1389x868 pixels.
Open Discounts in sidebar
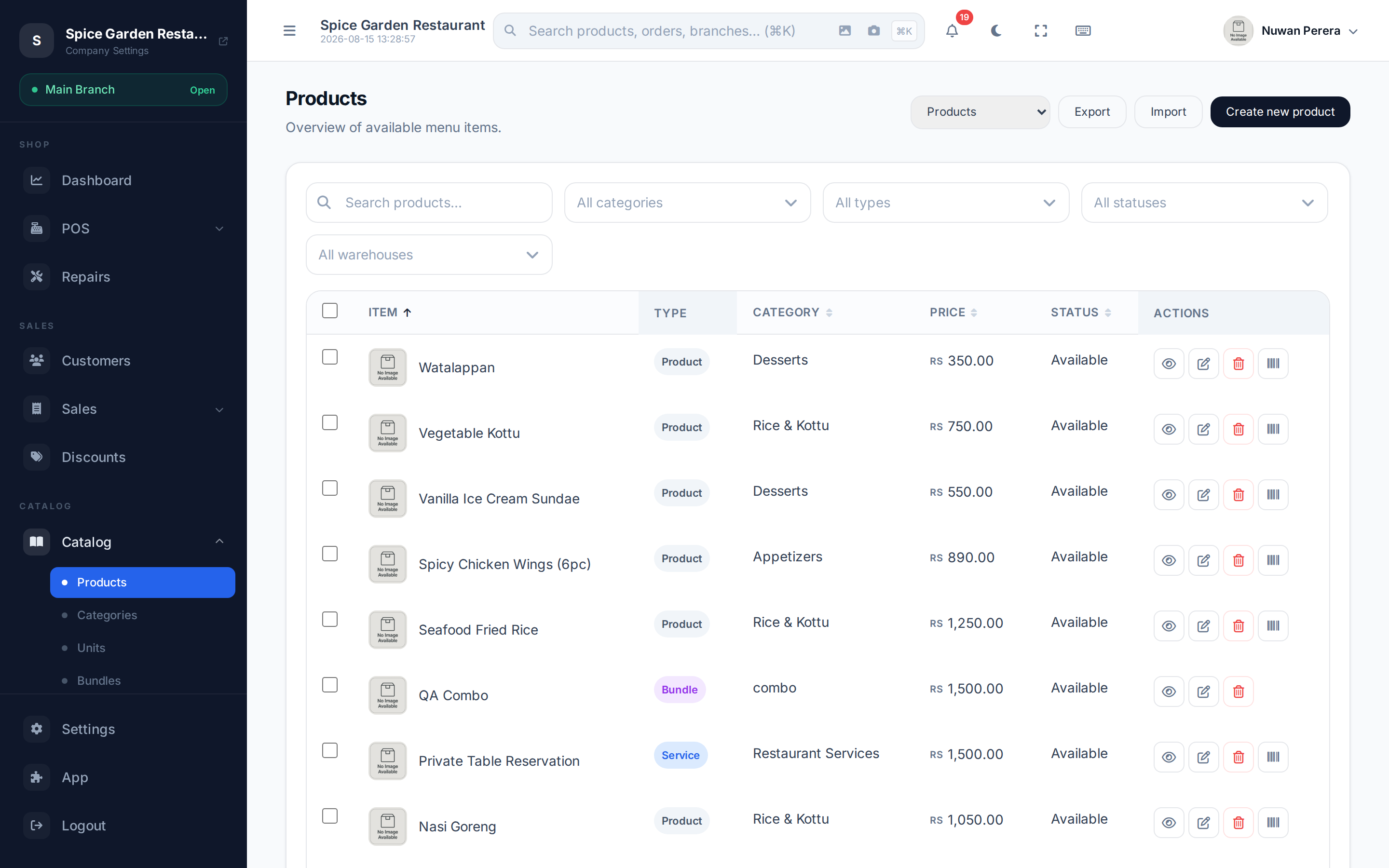point(123,457)
